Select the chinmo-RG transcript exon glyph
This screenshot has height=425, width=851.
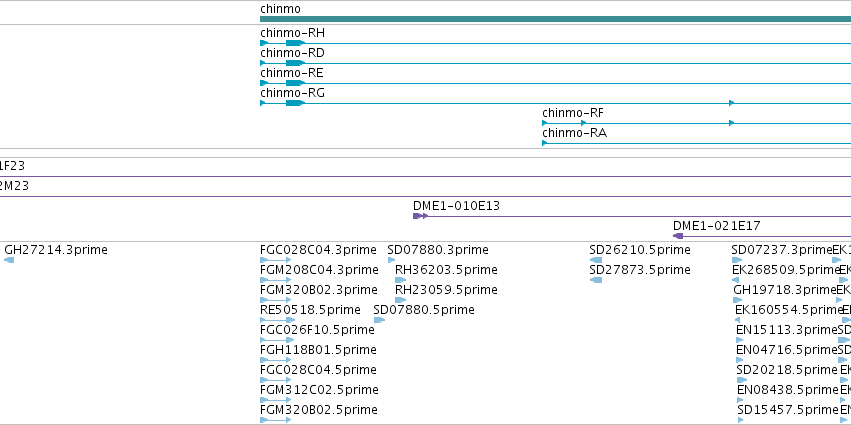point(295,103)
